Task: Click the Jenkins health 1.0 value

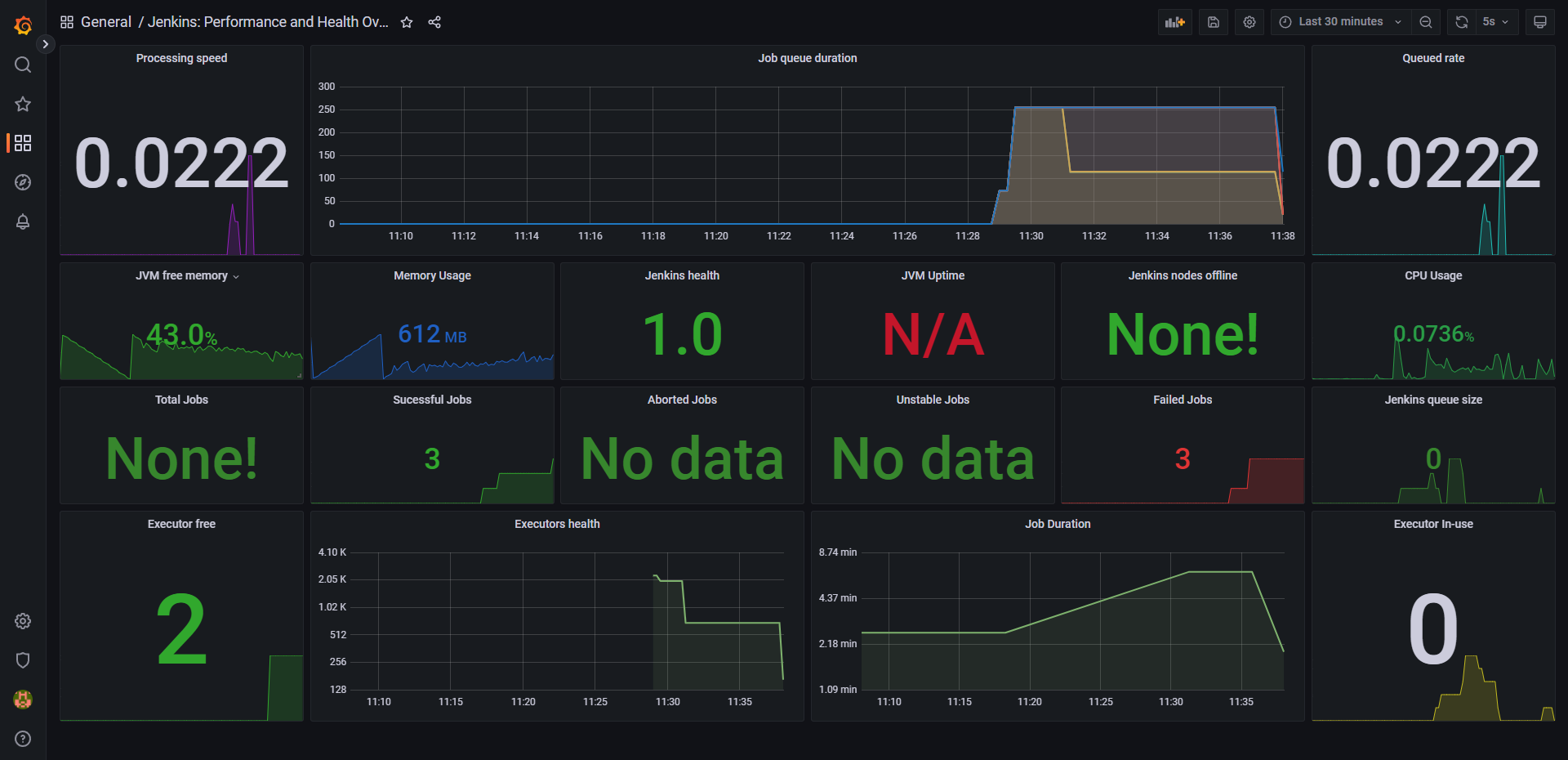Action: click(682, 334)
